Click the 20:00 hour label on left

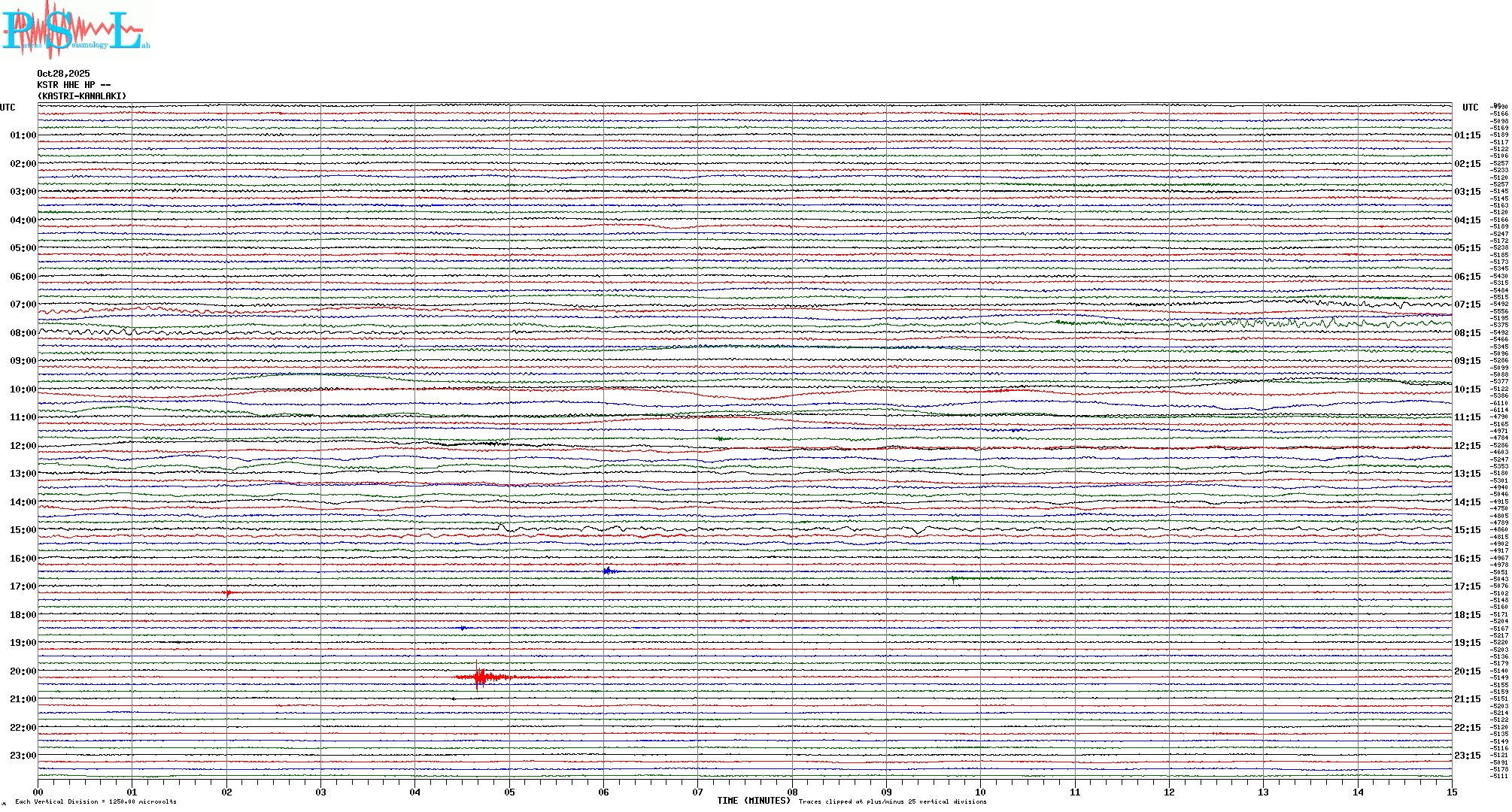pos(23,671)
